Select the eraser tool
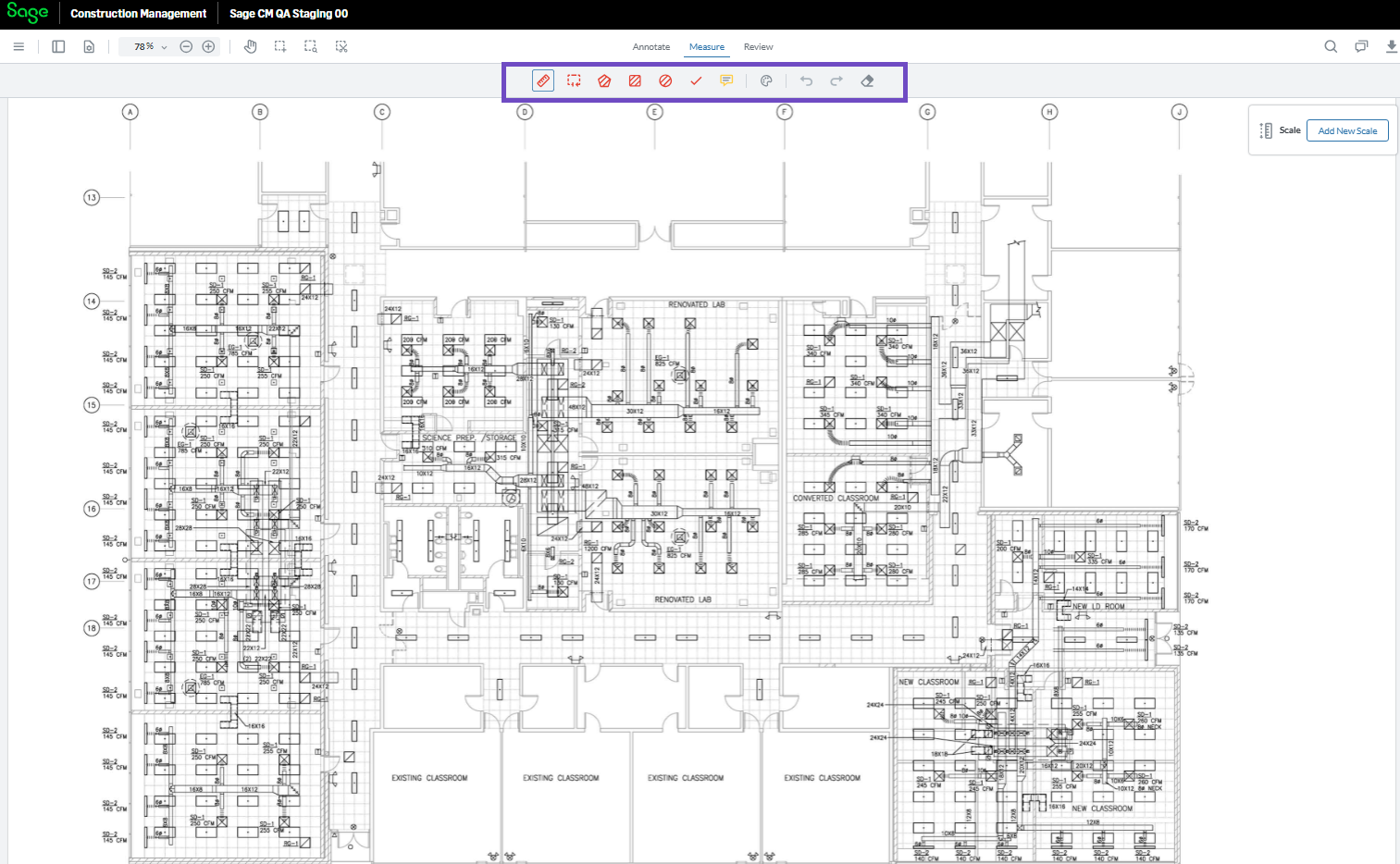This screenshot has height=864, width=1400. coord(867,80)
